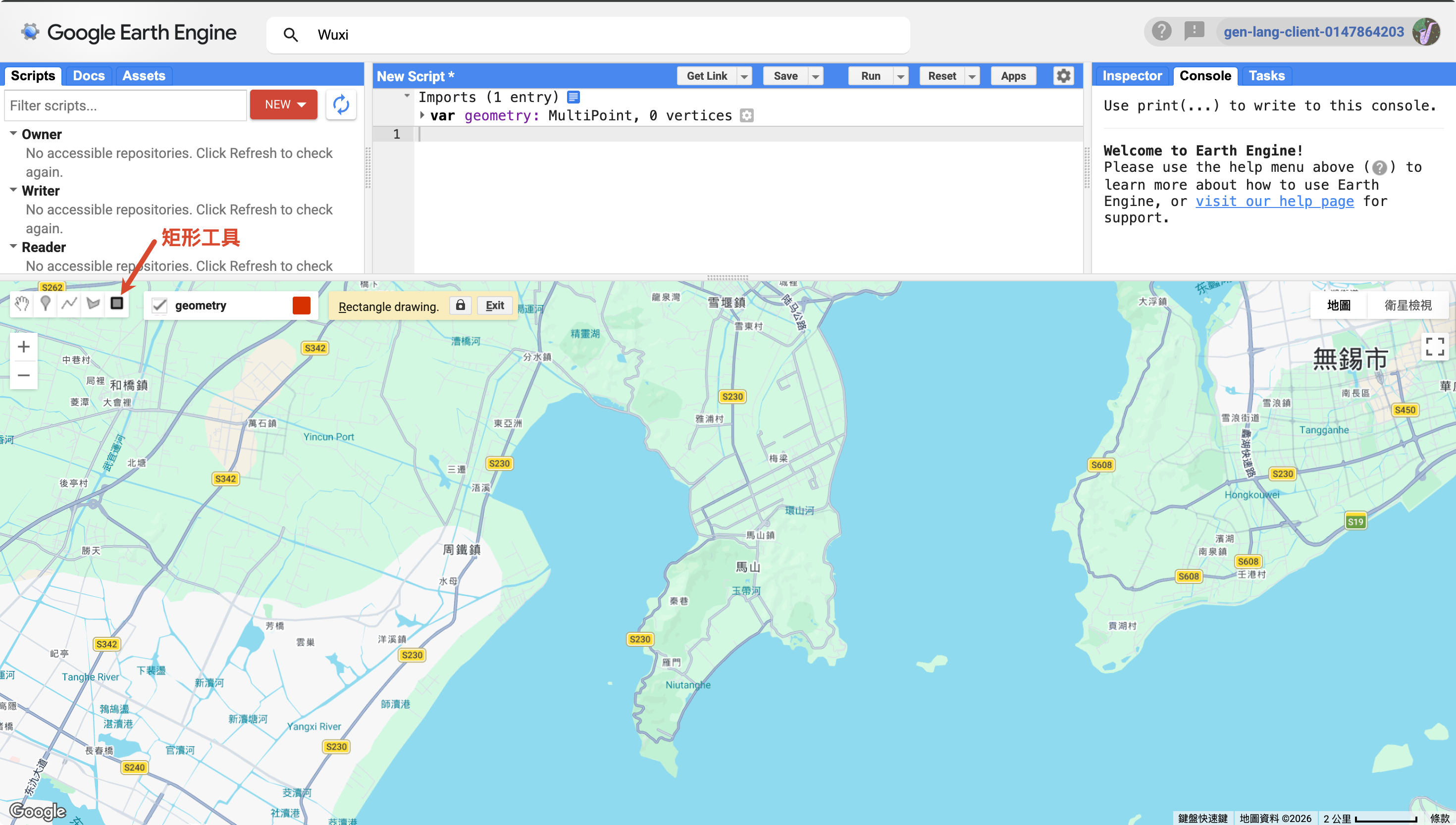
Task: Switch map to 衛星檢視 satellite view
Action: 1408,306
